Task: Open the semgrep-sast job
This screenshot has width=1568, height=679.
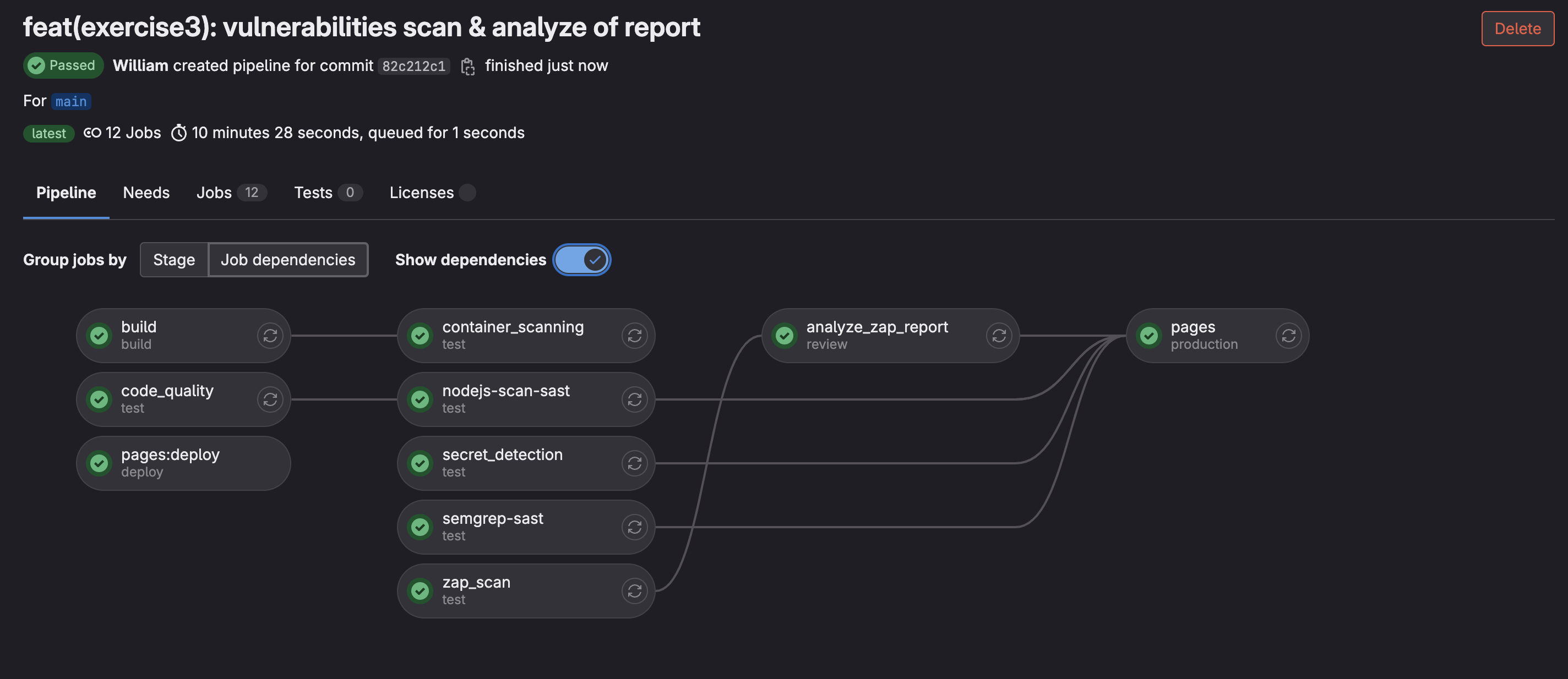Action: (x=526, y=527)
